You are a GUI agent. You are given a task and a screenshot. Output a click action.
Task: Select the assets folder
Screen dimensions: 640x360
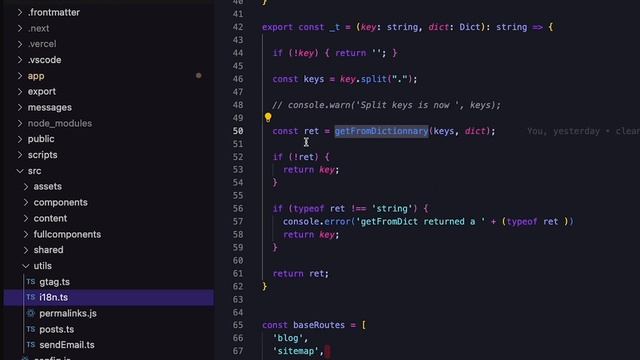point(47,187)
